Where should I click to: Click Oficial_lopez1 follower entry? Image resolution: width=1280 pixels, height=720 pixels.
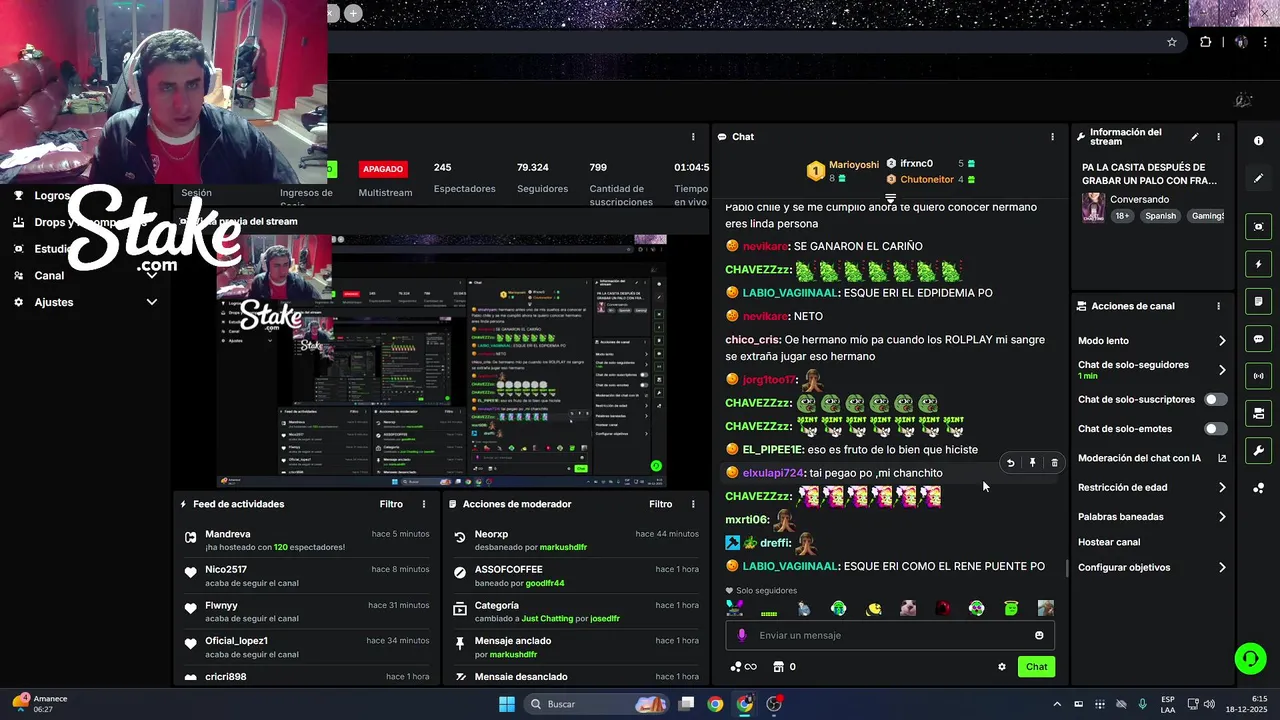pos(236,641)
